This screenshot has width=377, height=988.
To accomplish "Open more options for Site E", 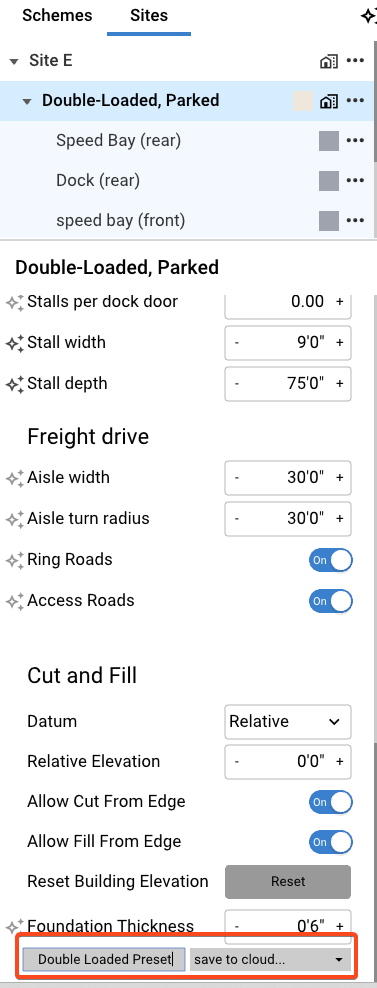I will coord(356,61).
